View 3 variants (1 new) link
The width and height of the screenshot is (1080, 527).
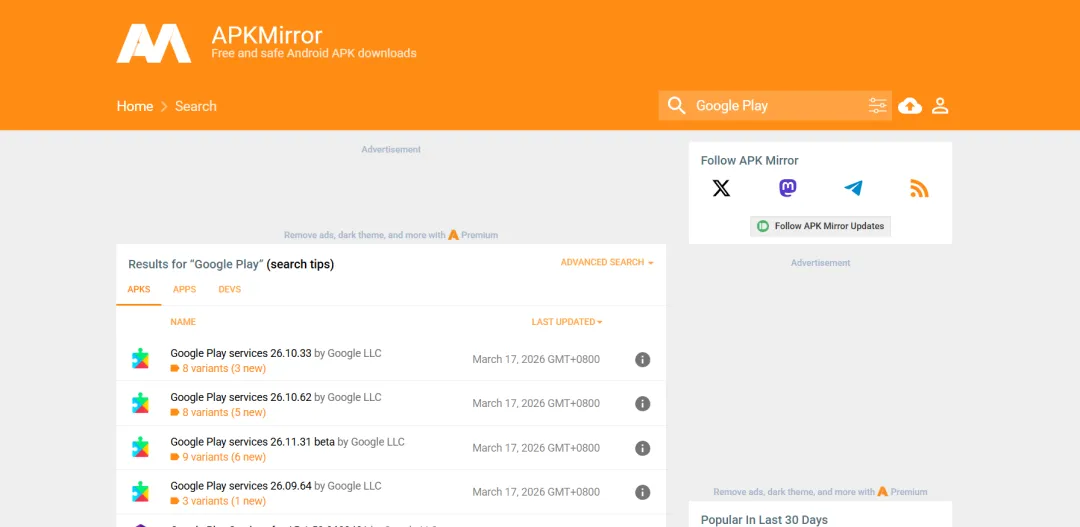[224, 501]
